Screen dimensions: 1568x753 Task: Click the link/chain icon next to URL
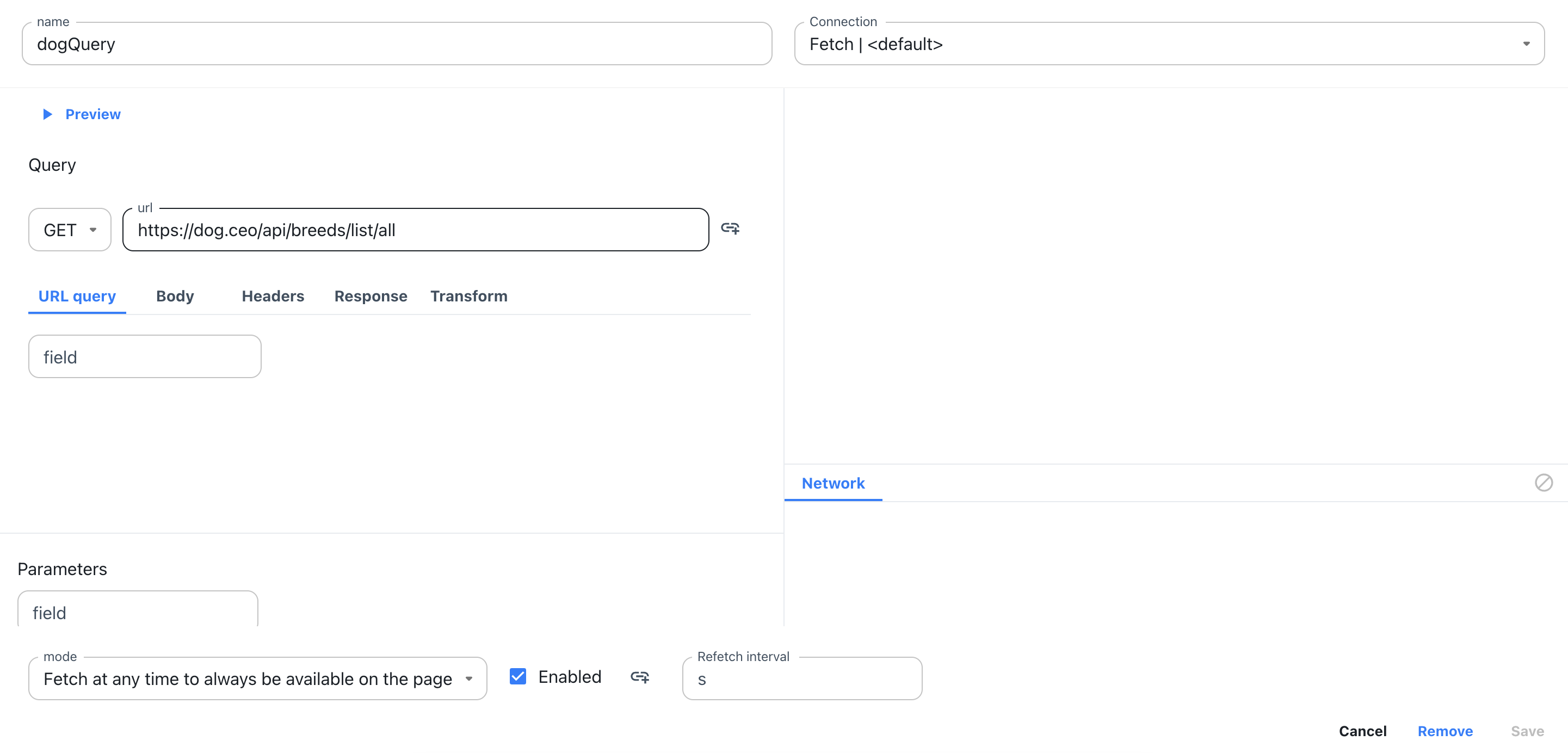(x=731, y=229)
